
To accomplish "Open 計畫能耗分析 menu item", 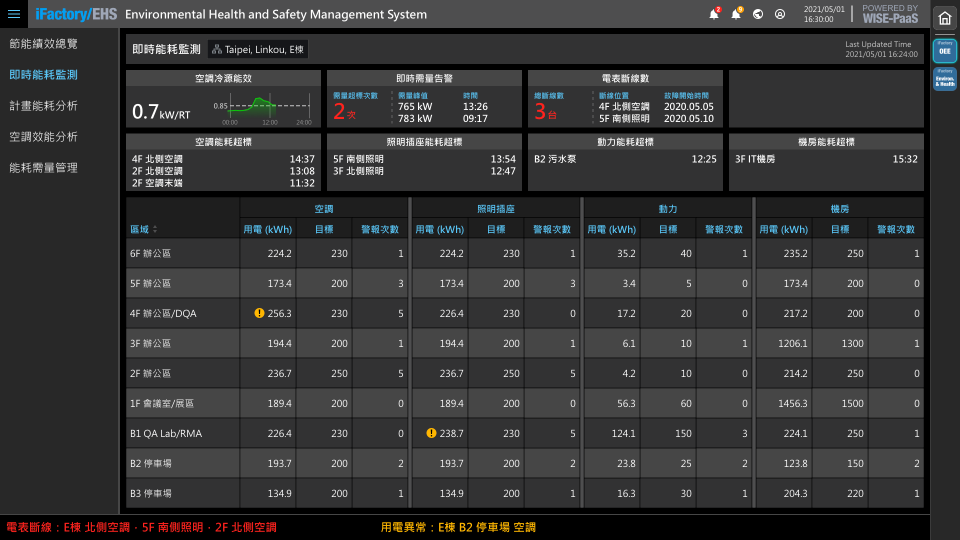I will [43, 106].
